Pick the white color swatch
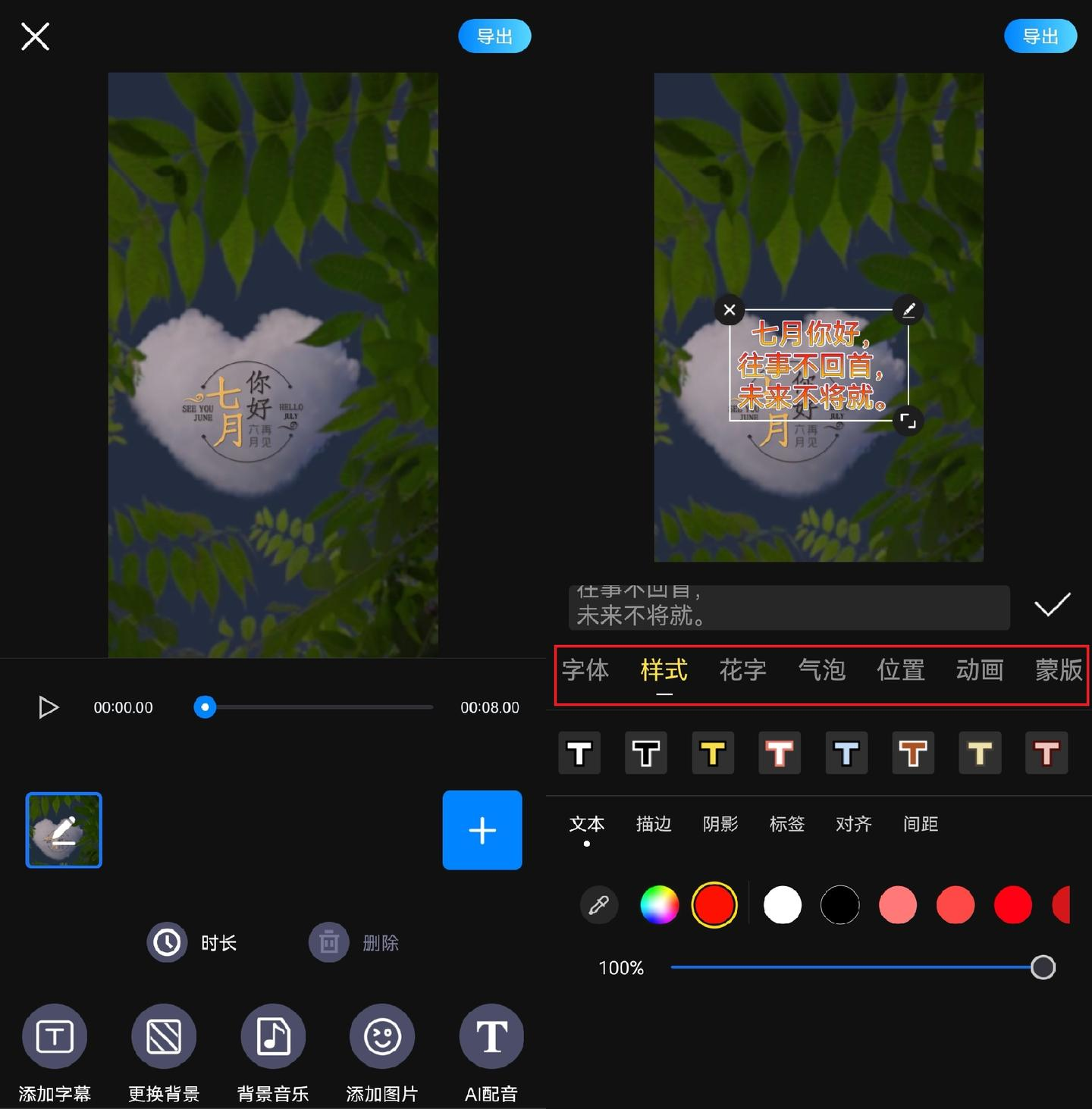The image size is (1092, 1109). click(783, 905)
